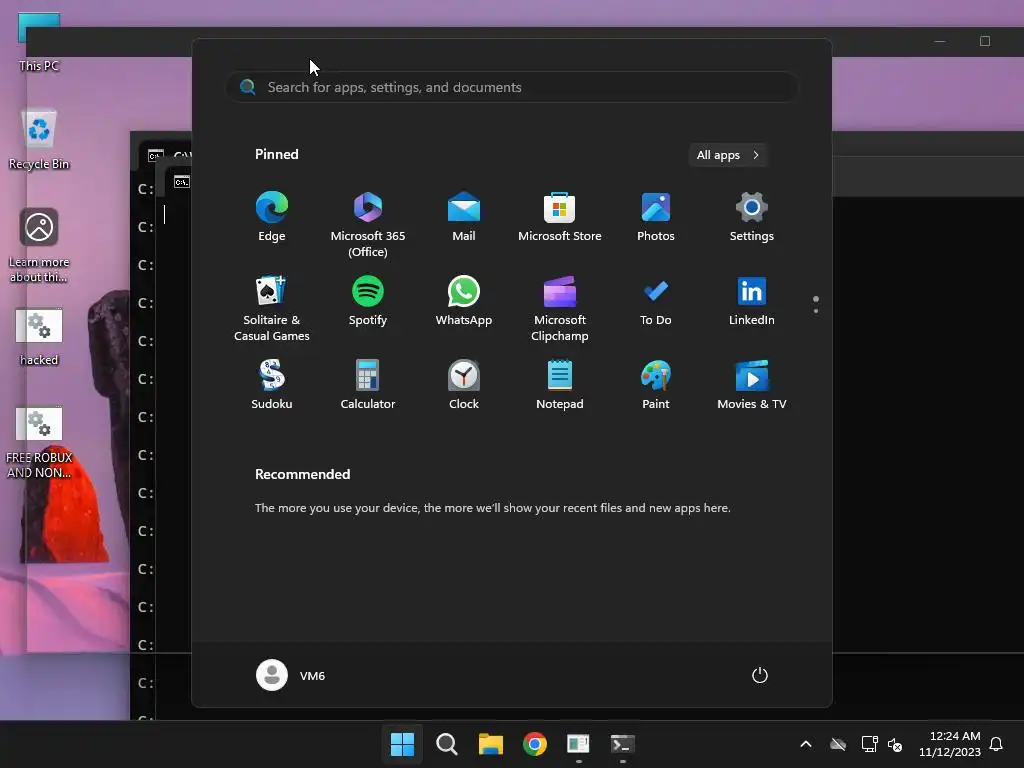The image size is (1024, 768).
Task: Launch Movies & TV
Action: pos(752,385)
